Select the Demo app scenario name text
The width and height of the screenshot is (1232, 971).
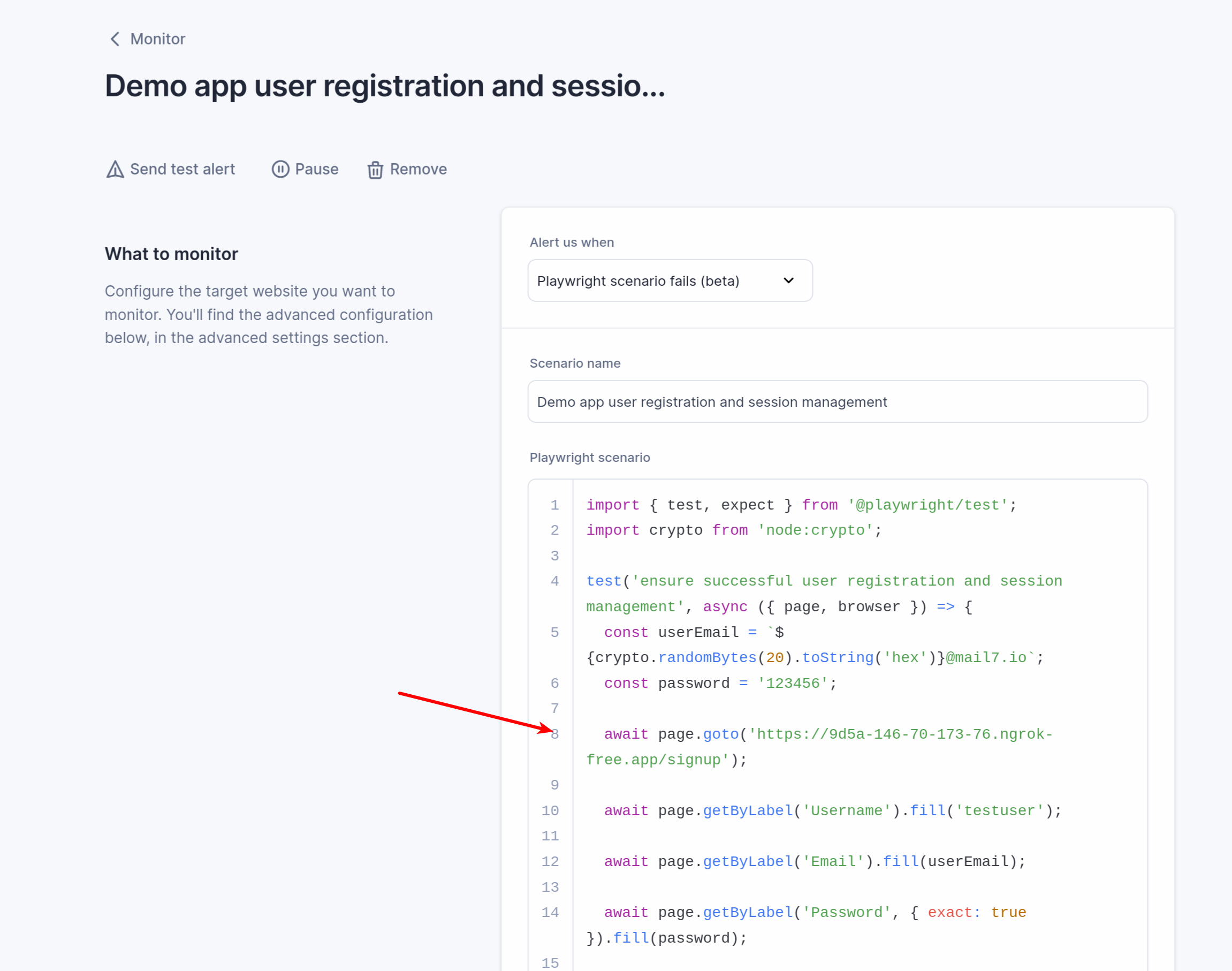click(838, 401)
